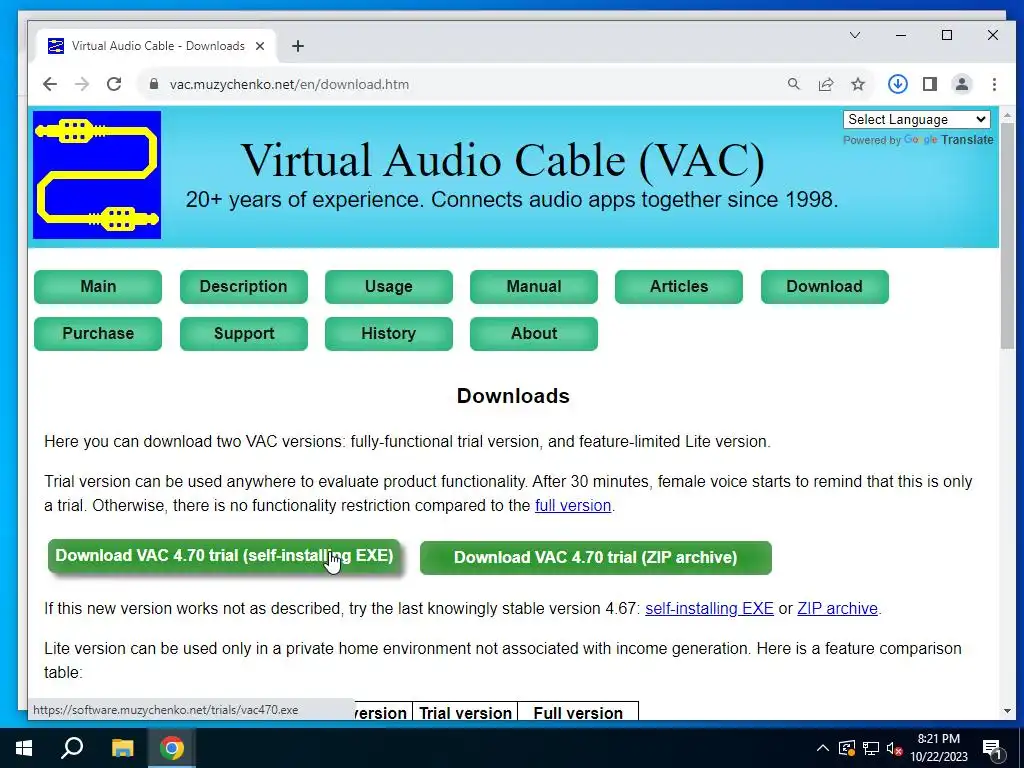Image resolution: width=1024 pixels, height=768 pixels.
Task: Click the scrollbar up arrow
Action: pos(1007,116)
